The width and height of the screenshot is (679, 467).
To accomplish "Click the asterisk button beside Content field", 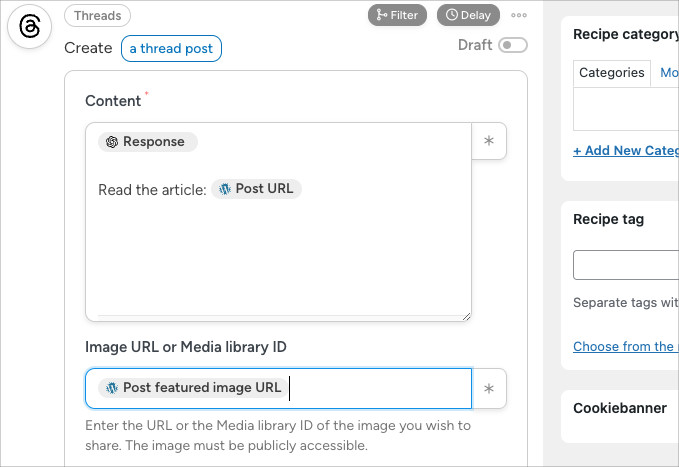I will (489, 142).
